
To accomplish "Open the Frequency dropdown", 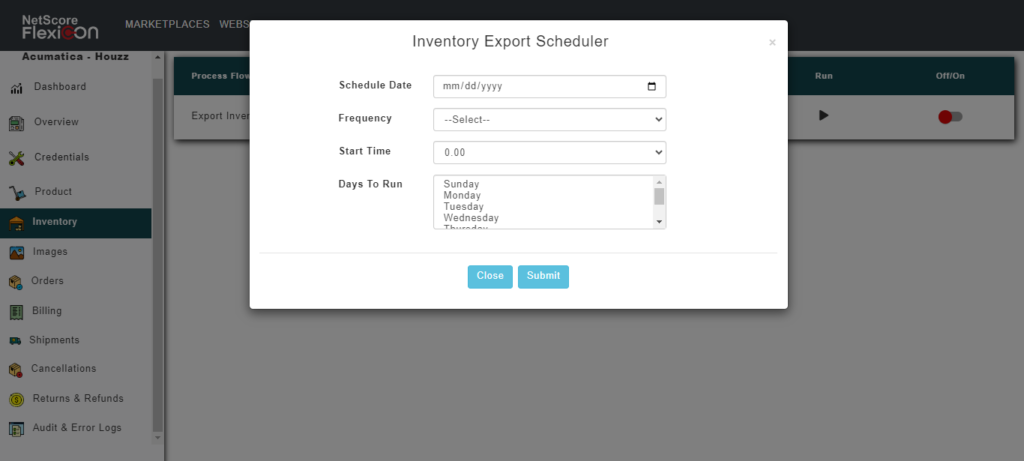I will click(x=549, y=120).
